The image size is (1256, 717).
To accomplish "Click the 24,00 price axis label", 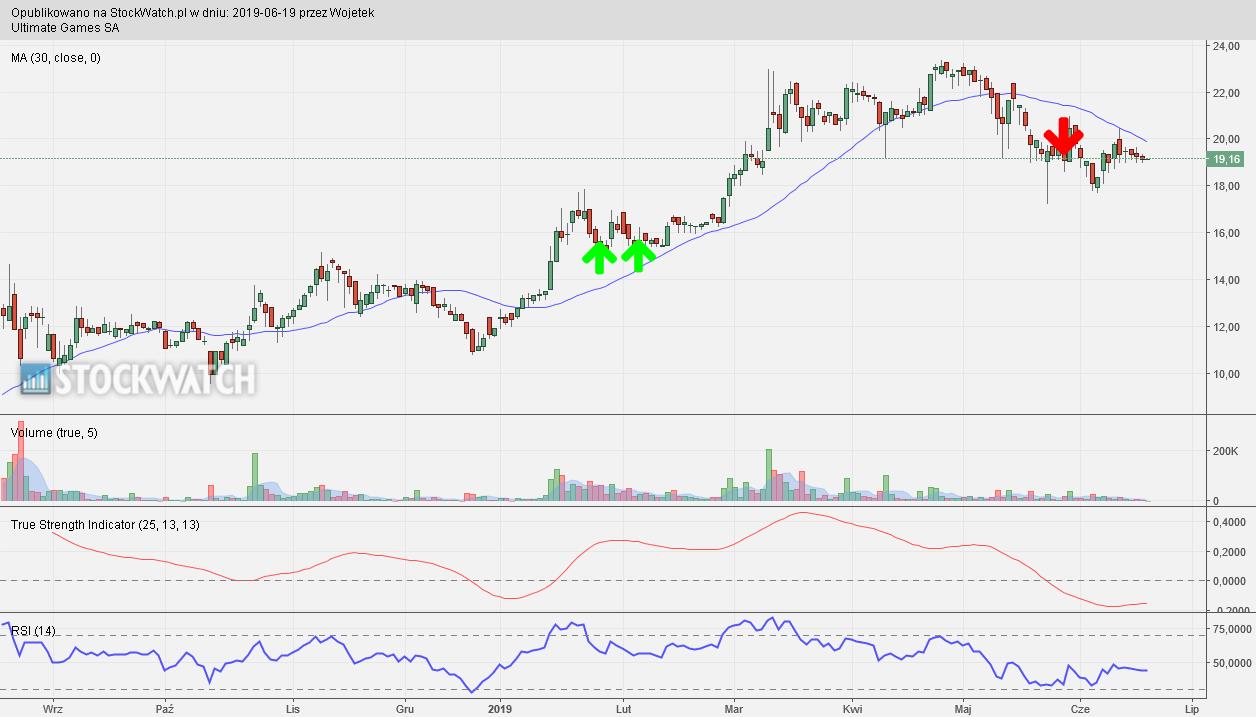I will (1226, 47).
